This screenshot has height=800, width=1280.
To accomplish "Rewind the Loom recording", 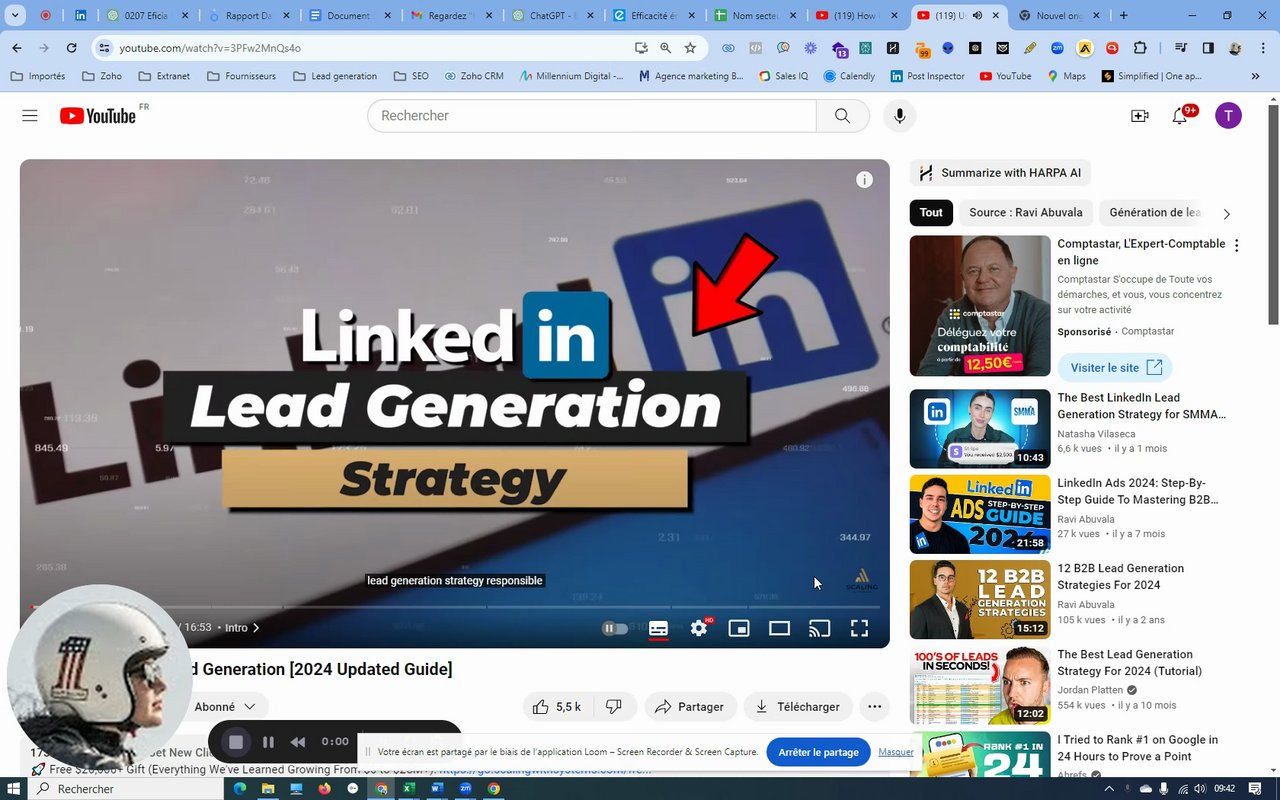I will [x=297, y=742].
